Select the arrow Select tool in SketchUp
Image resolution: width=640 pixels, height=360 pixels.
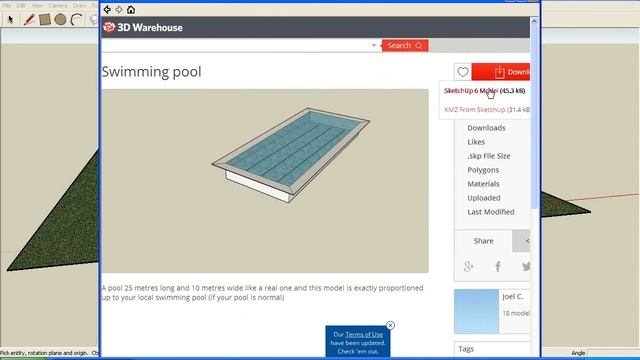coord(11,19)
